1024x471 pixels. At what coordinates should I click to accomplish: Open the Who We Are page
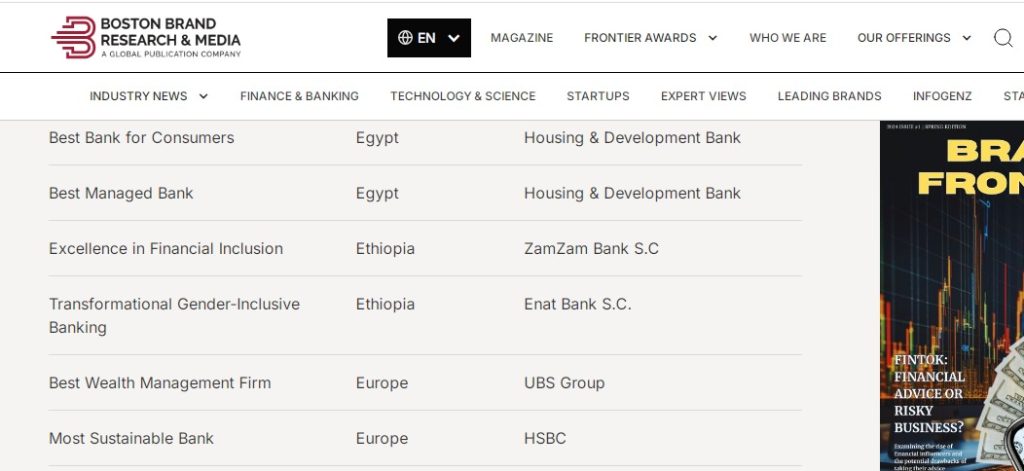[787, 38]
